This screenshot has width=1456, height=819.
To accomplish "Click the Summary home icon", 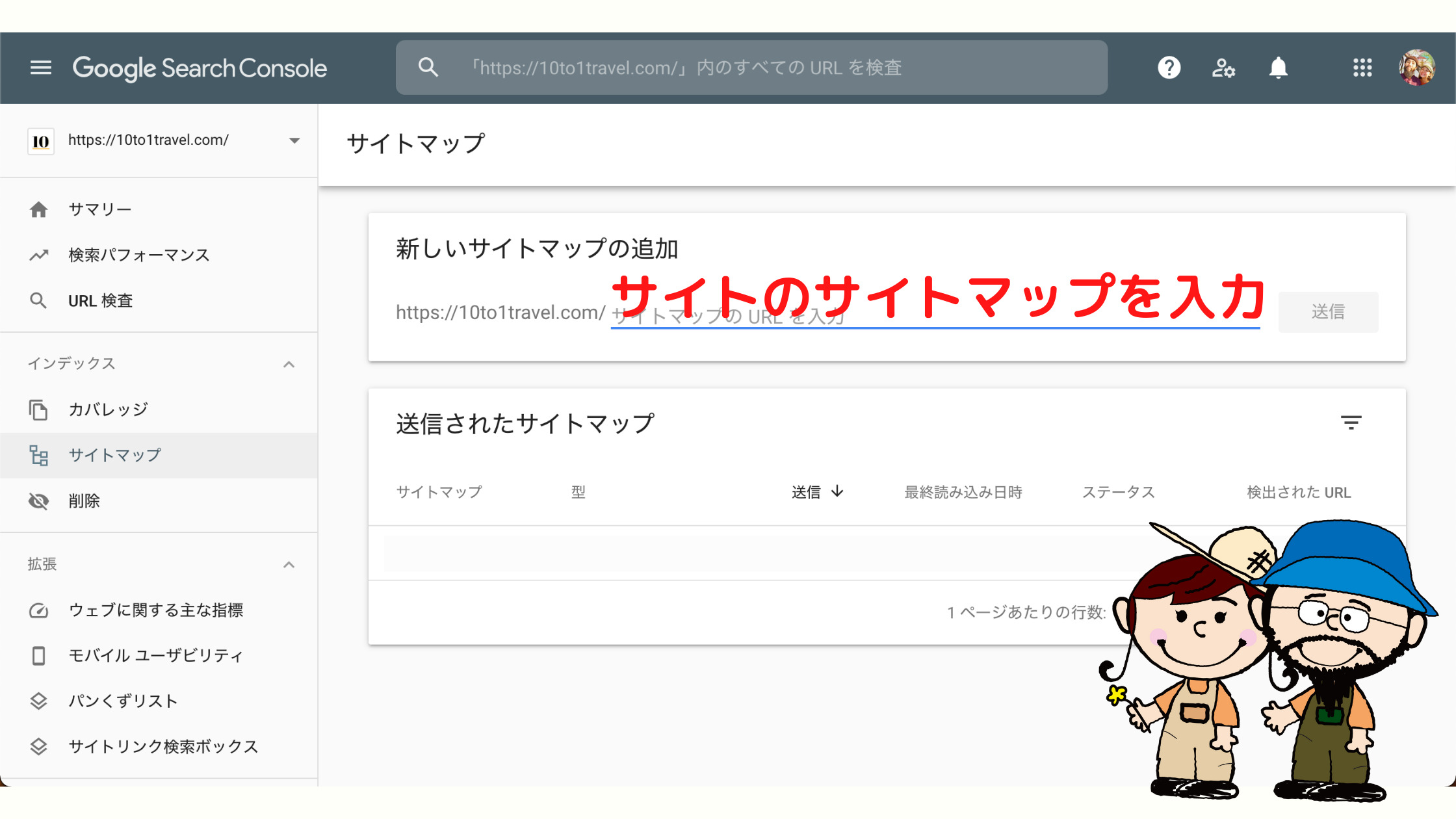I will (38, 209).
